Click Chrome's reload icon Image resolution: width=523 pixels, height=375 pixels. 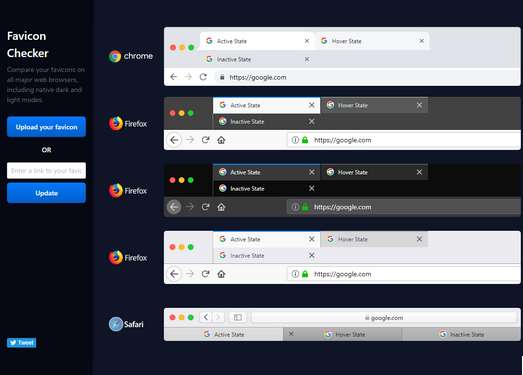pos(203,77)
